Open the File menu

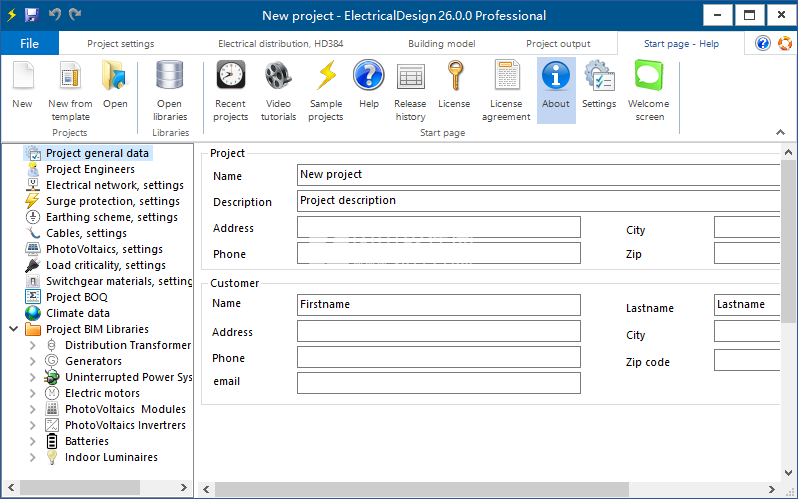point(29,43)
